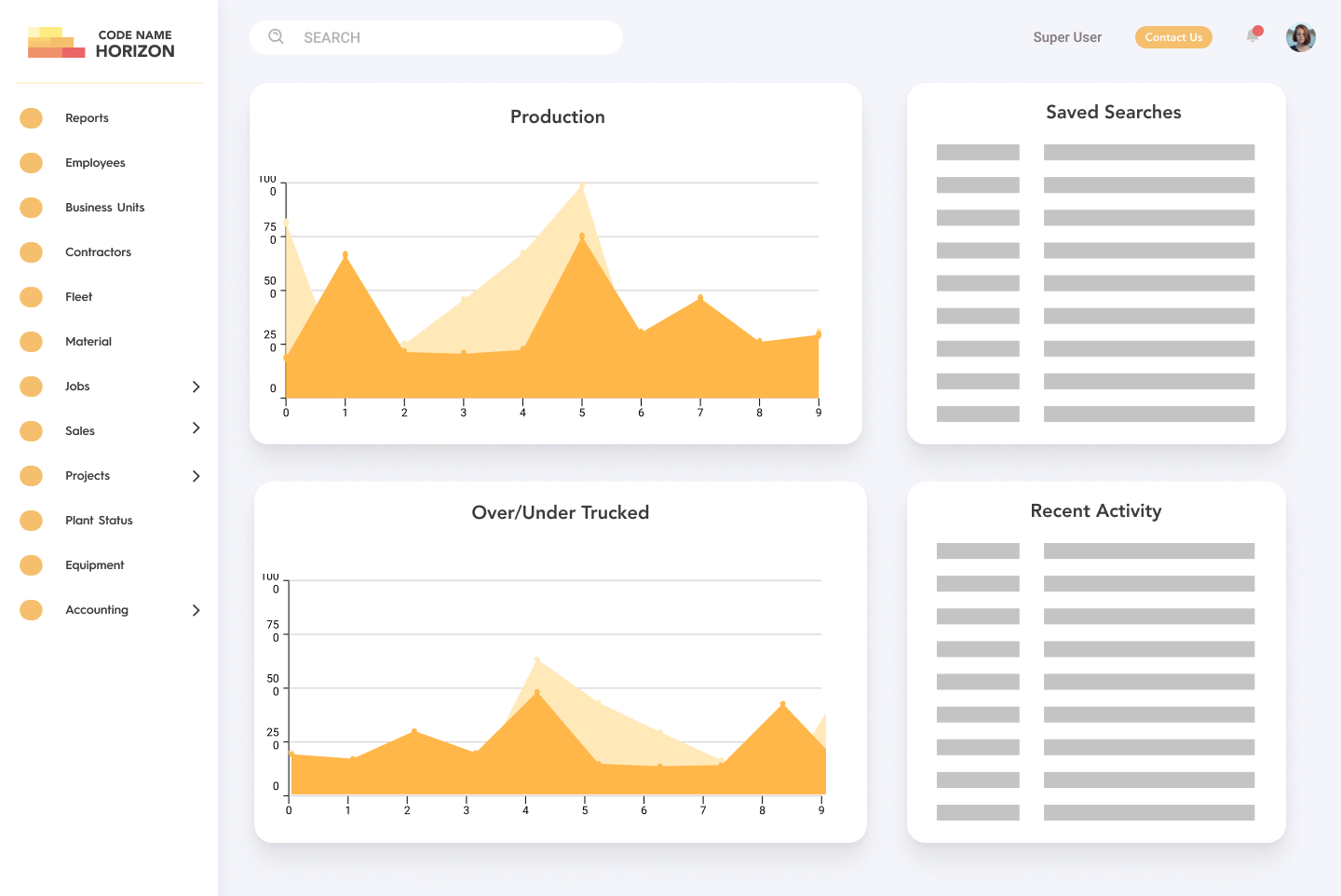Expand the Projects submenu chevron

196,476
